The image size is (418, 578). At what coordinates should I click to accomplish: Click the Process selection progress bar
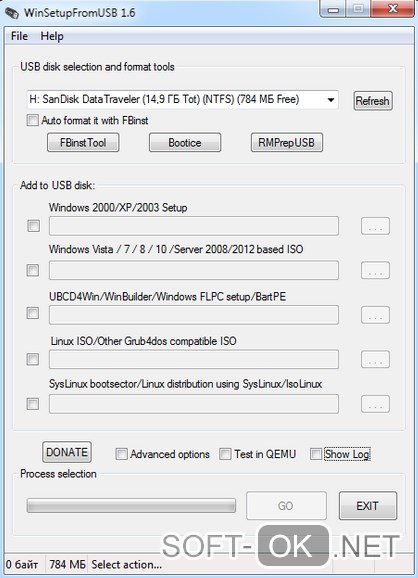coord(131,505)
